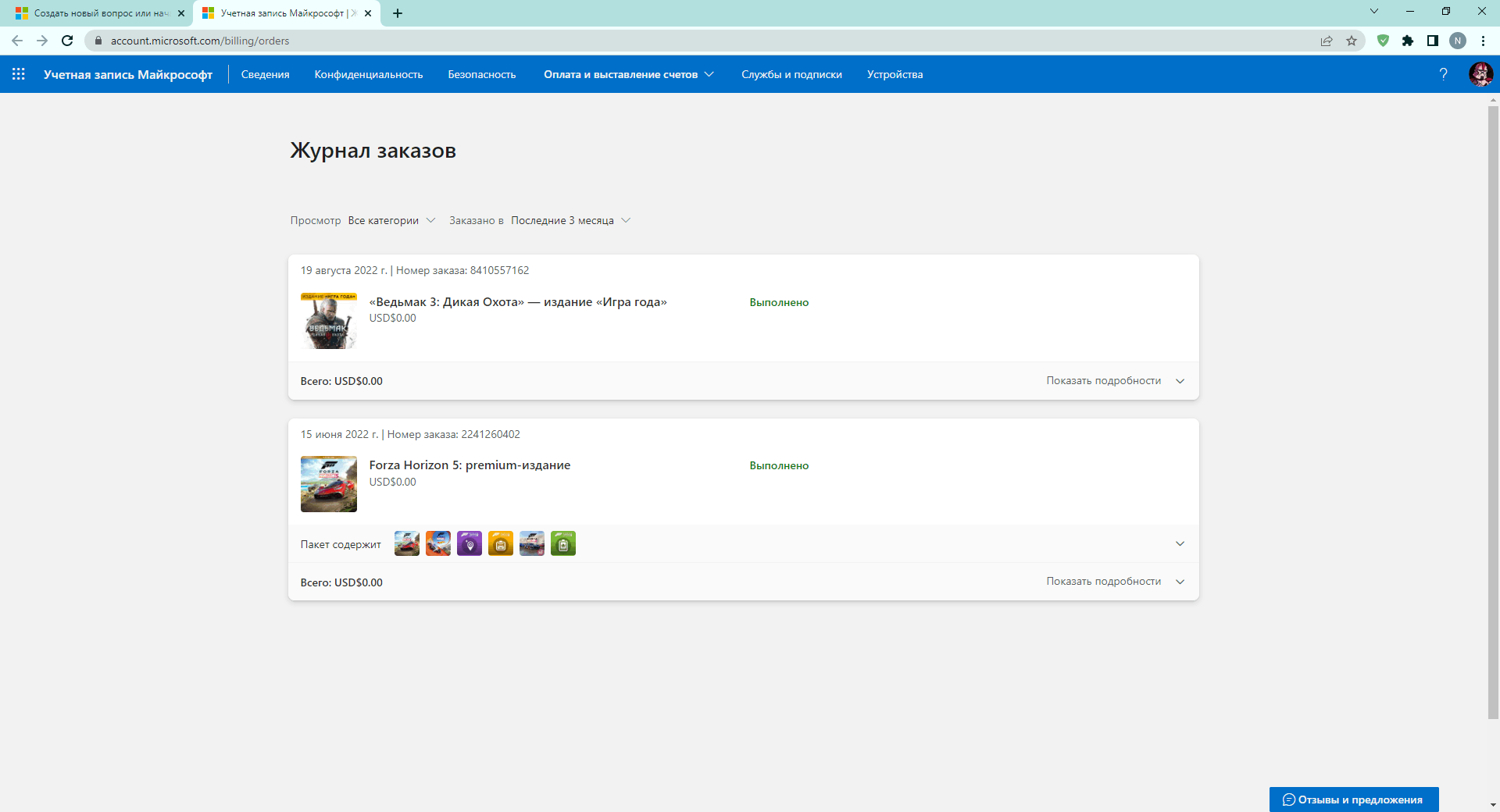Click green bag bundle icon
Viewport: 1500px width, 812px height.
click(x=563, y=543)
